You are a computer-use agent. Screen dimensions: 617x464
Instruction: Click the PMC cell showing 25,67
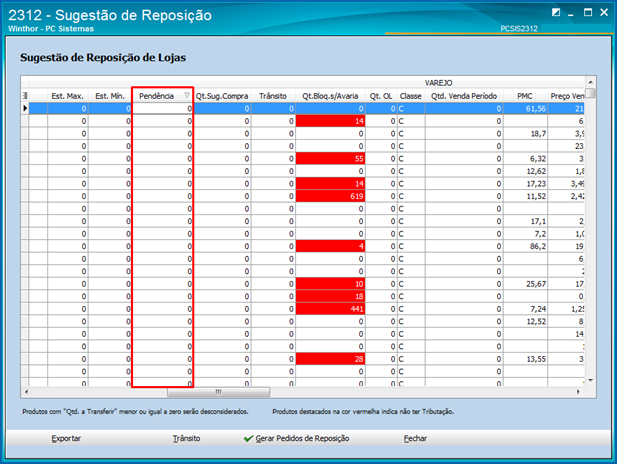click(525, 284)
